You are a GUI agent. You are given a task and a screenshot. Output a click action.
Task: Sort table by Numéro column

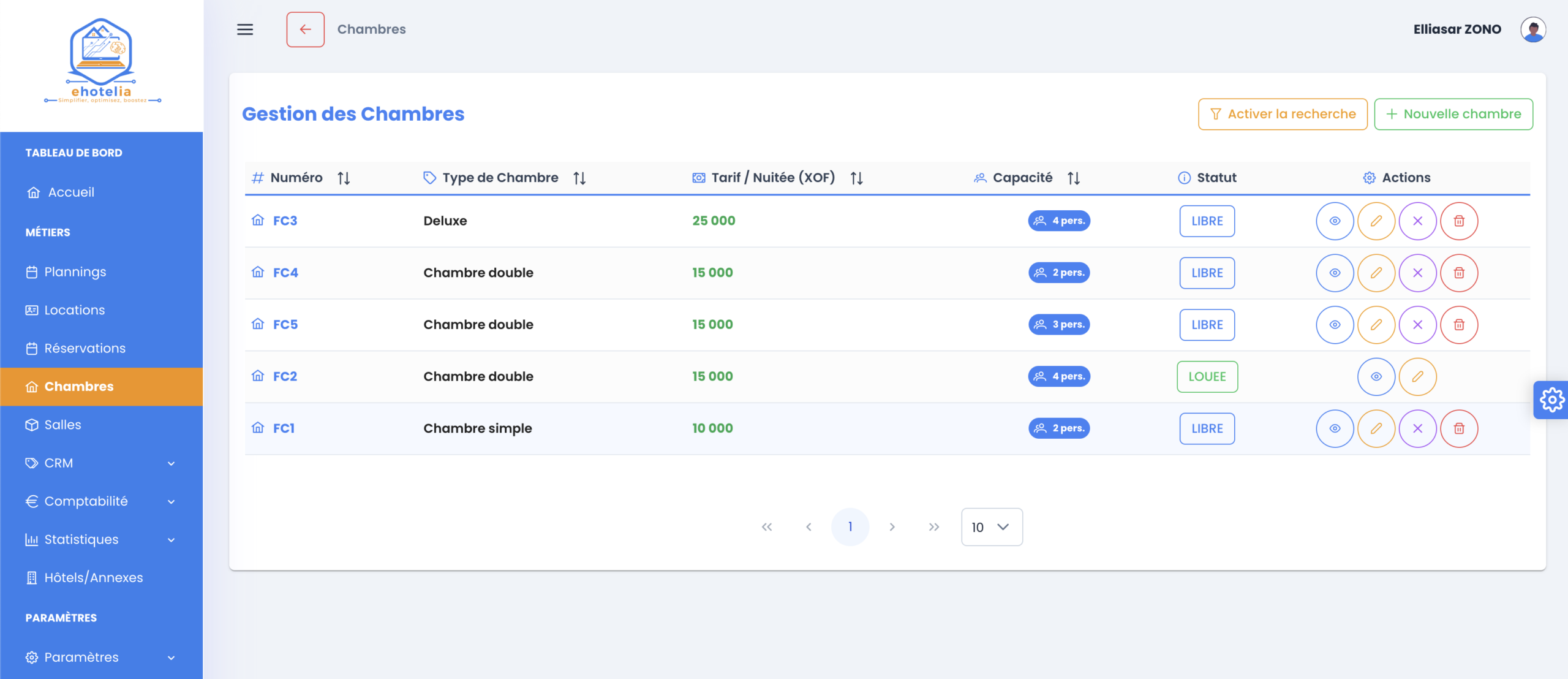(x=344, y=178)
